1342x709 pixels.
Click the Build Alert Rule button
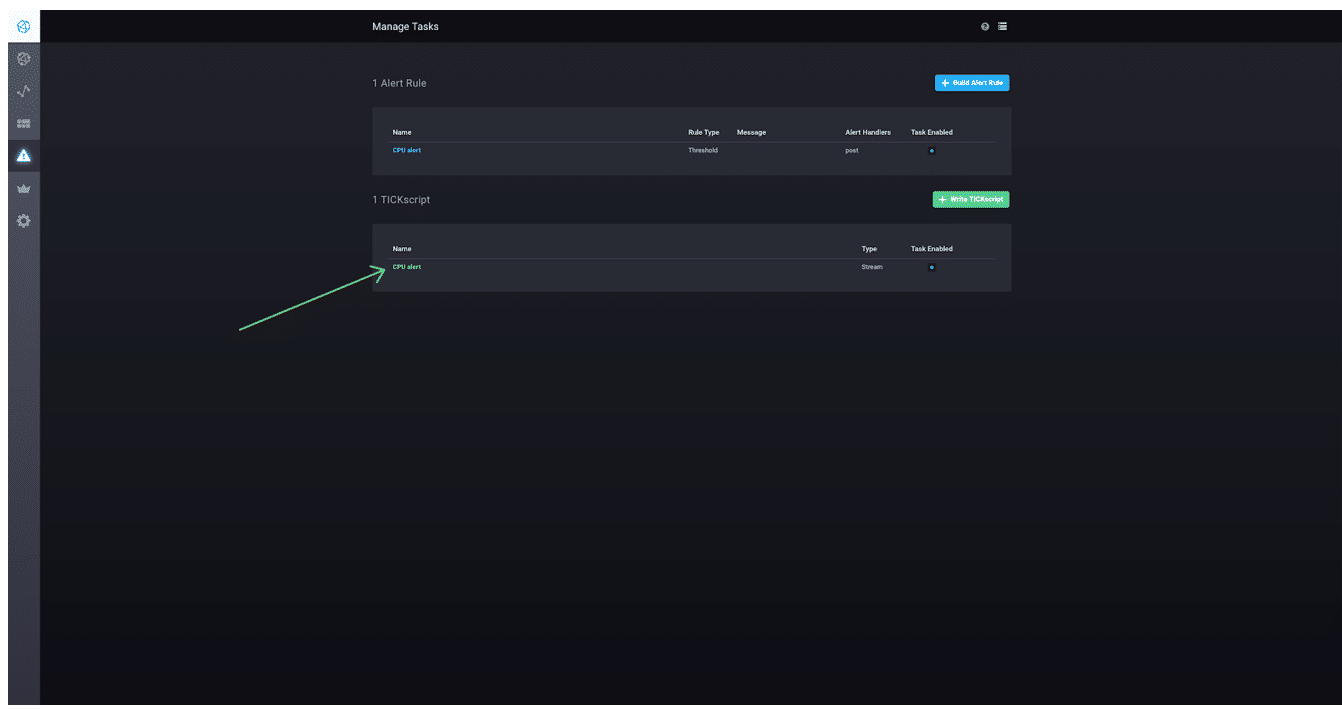click(x=972, y=83)
